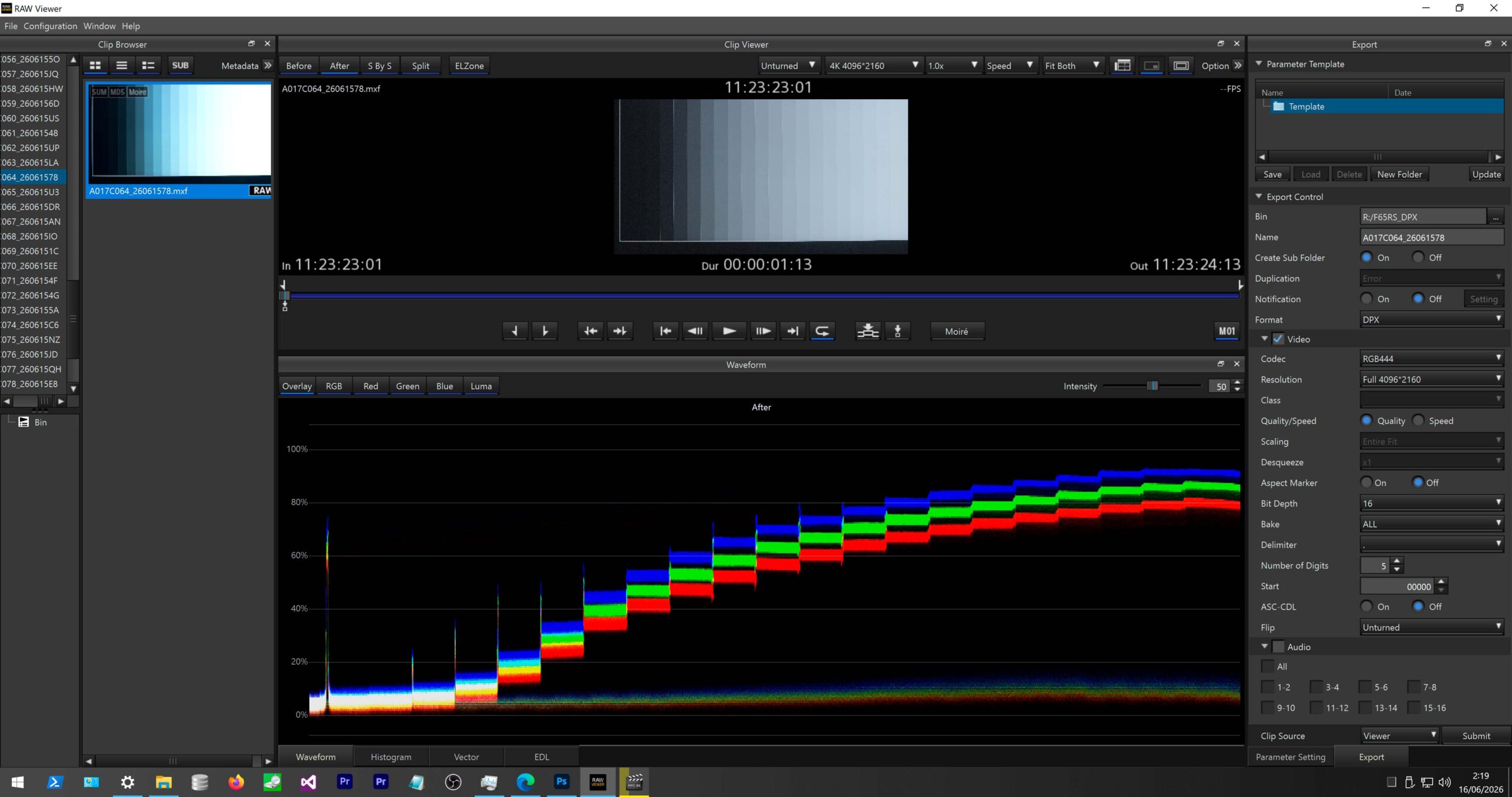Click the playhead on the clip timeline
The width and height of the screenshot is (1512, 797).
[x=285, y=296]
